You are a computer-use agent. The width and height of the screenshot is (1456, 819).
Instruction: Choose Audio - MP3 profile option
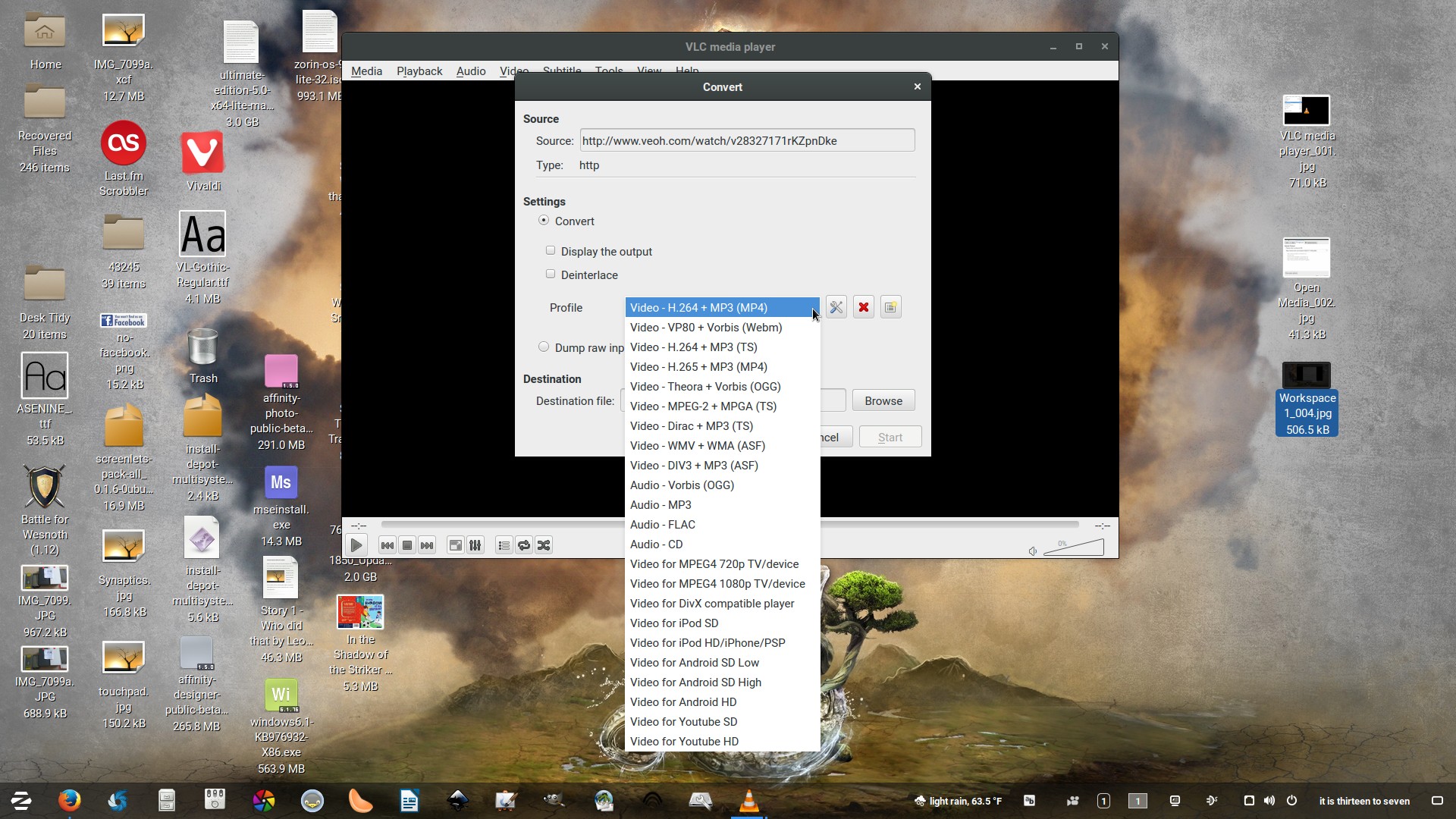tap(661, 505)
